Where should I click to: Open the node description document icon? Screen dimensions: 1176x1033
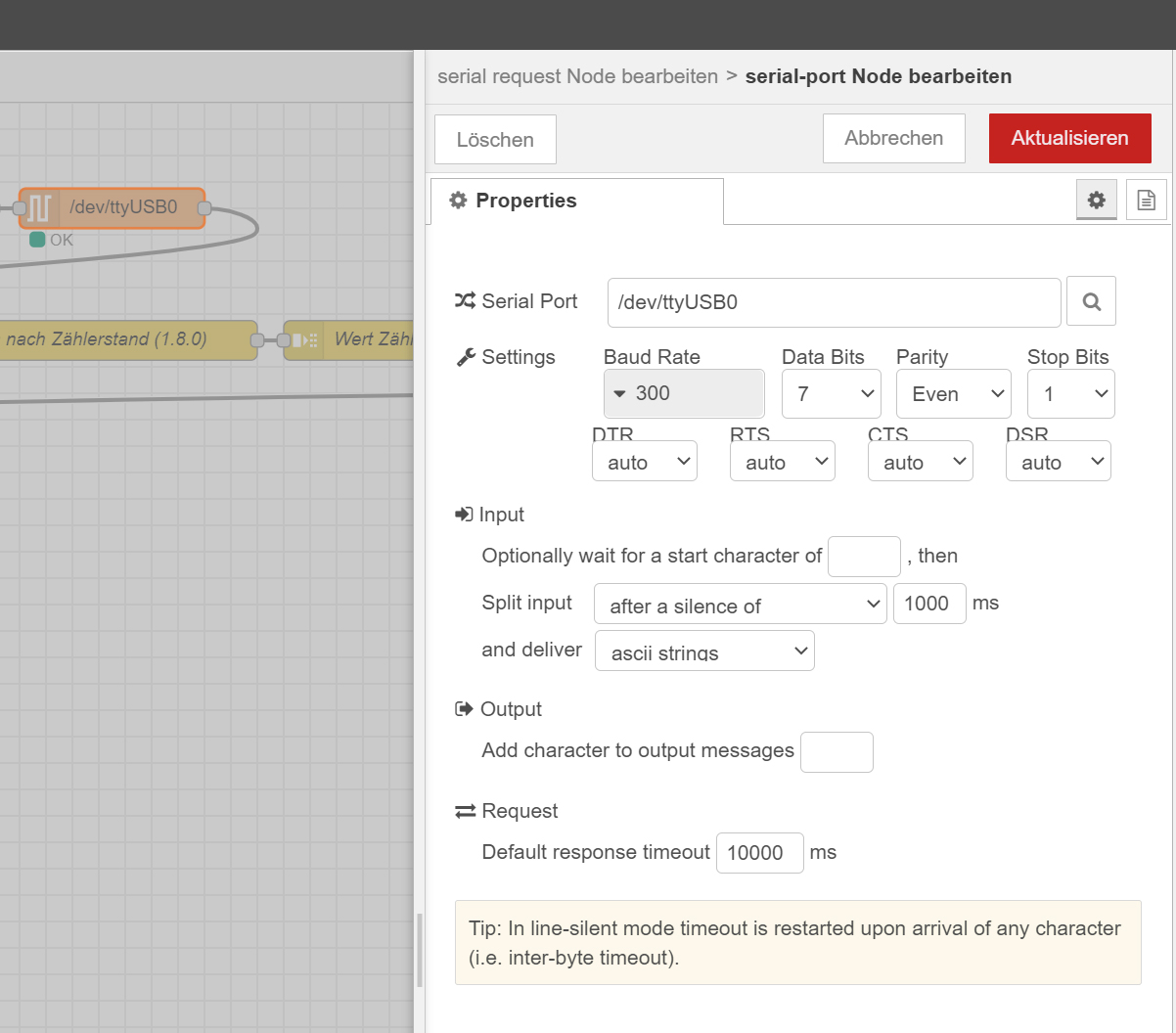pyautogui.click(x=1146, y=201)
